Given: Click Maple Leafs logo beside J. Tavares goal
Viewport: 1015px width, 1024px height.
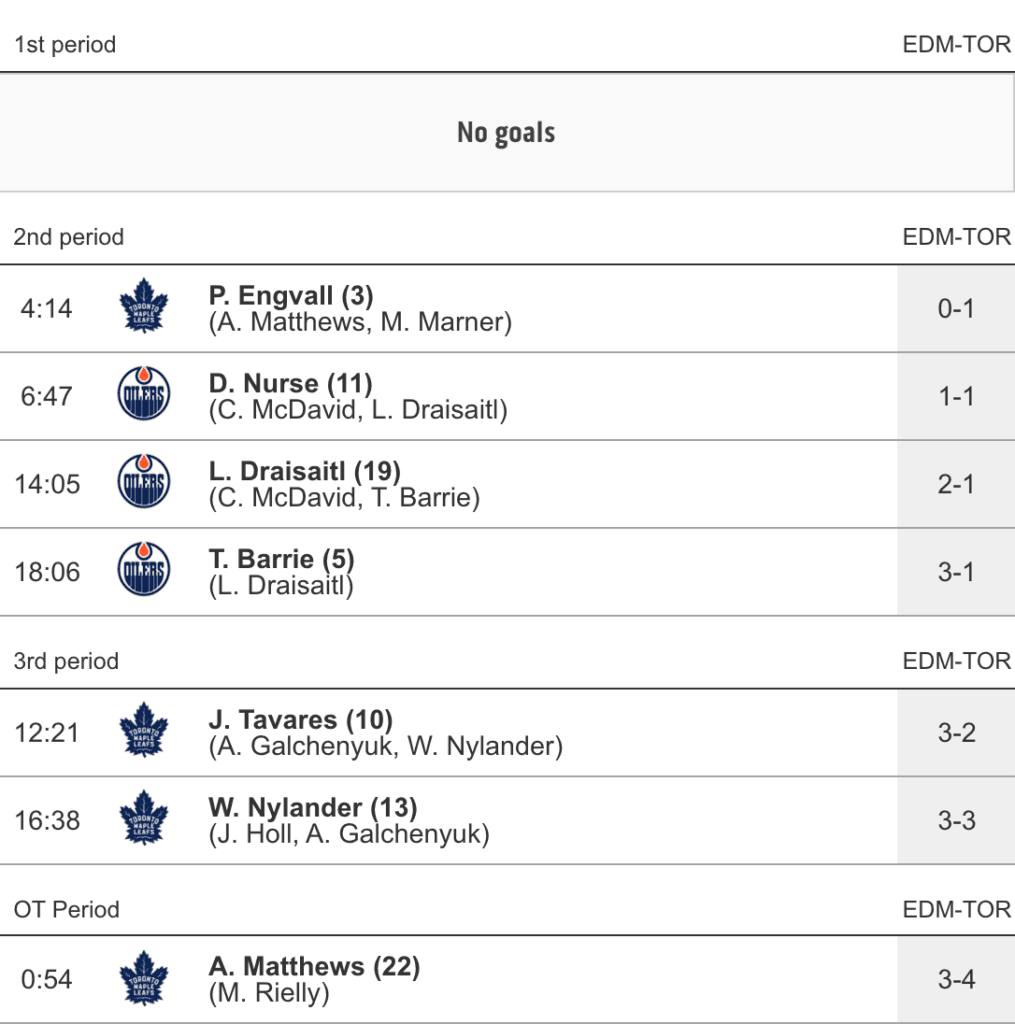Looking at the screenshot, I should tap(143, 732).
